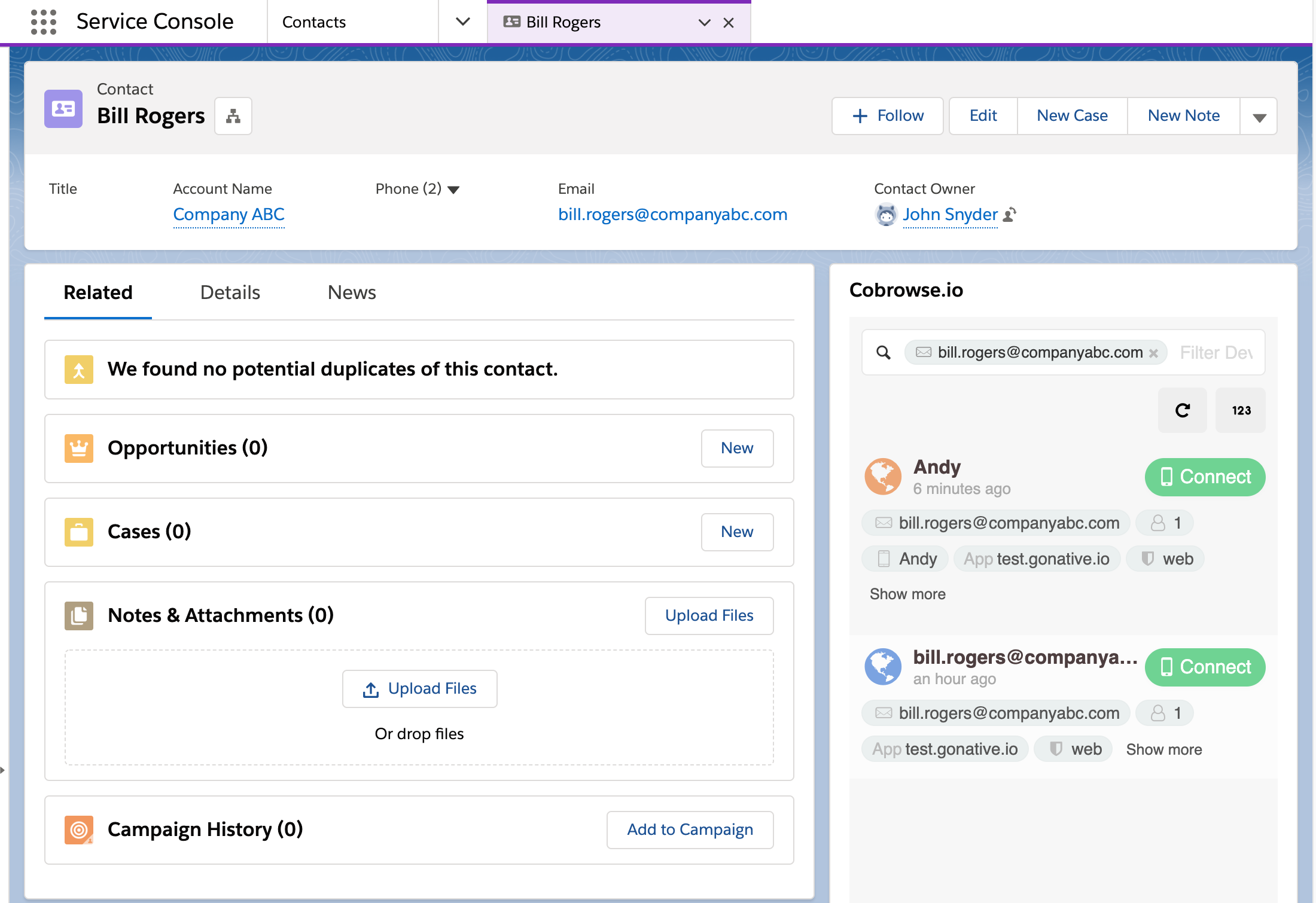Click John Snyder's owner avatar
The width and height of the screenshot is (1316, 903).
(x=886, y=215)
